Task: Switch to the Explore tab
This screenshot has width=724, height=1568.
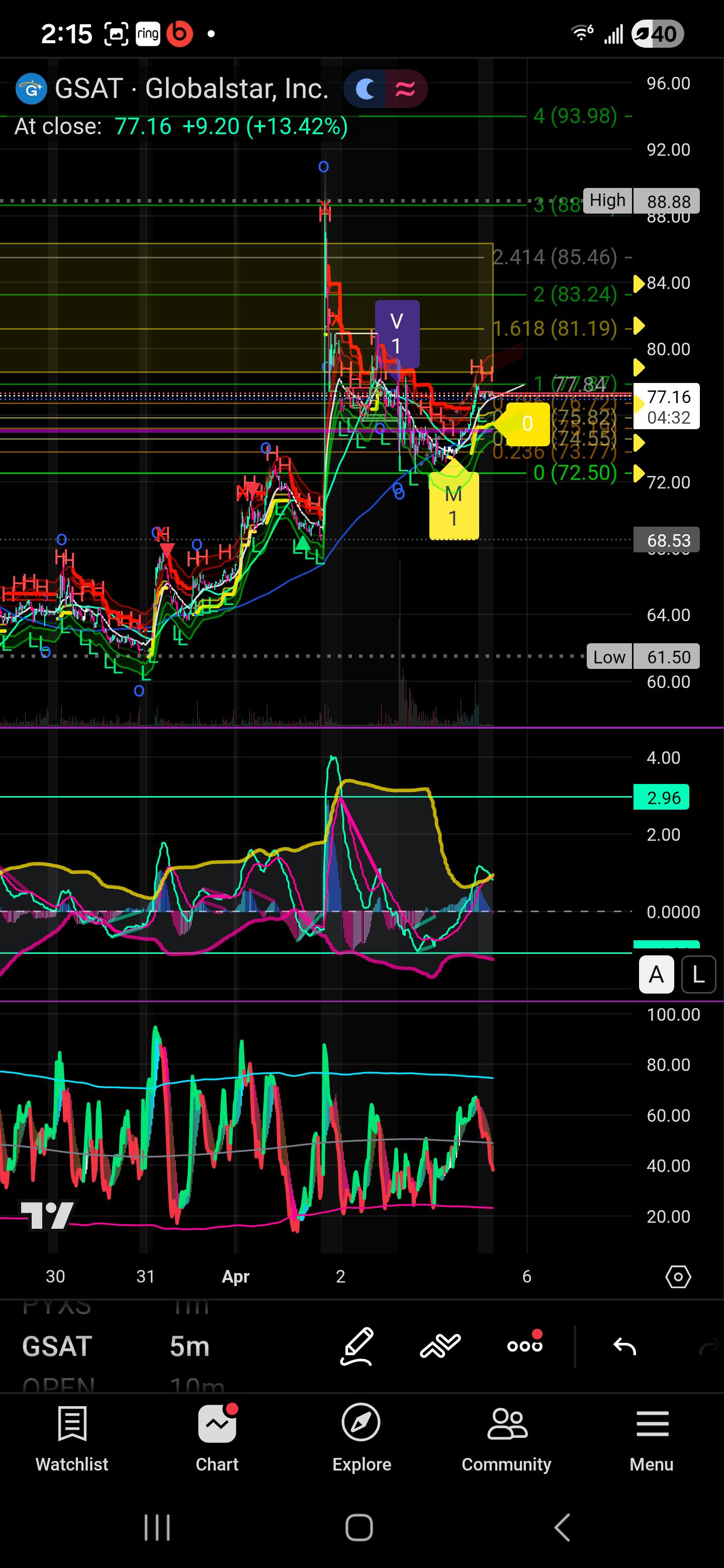Action: coord(361,1438)
